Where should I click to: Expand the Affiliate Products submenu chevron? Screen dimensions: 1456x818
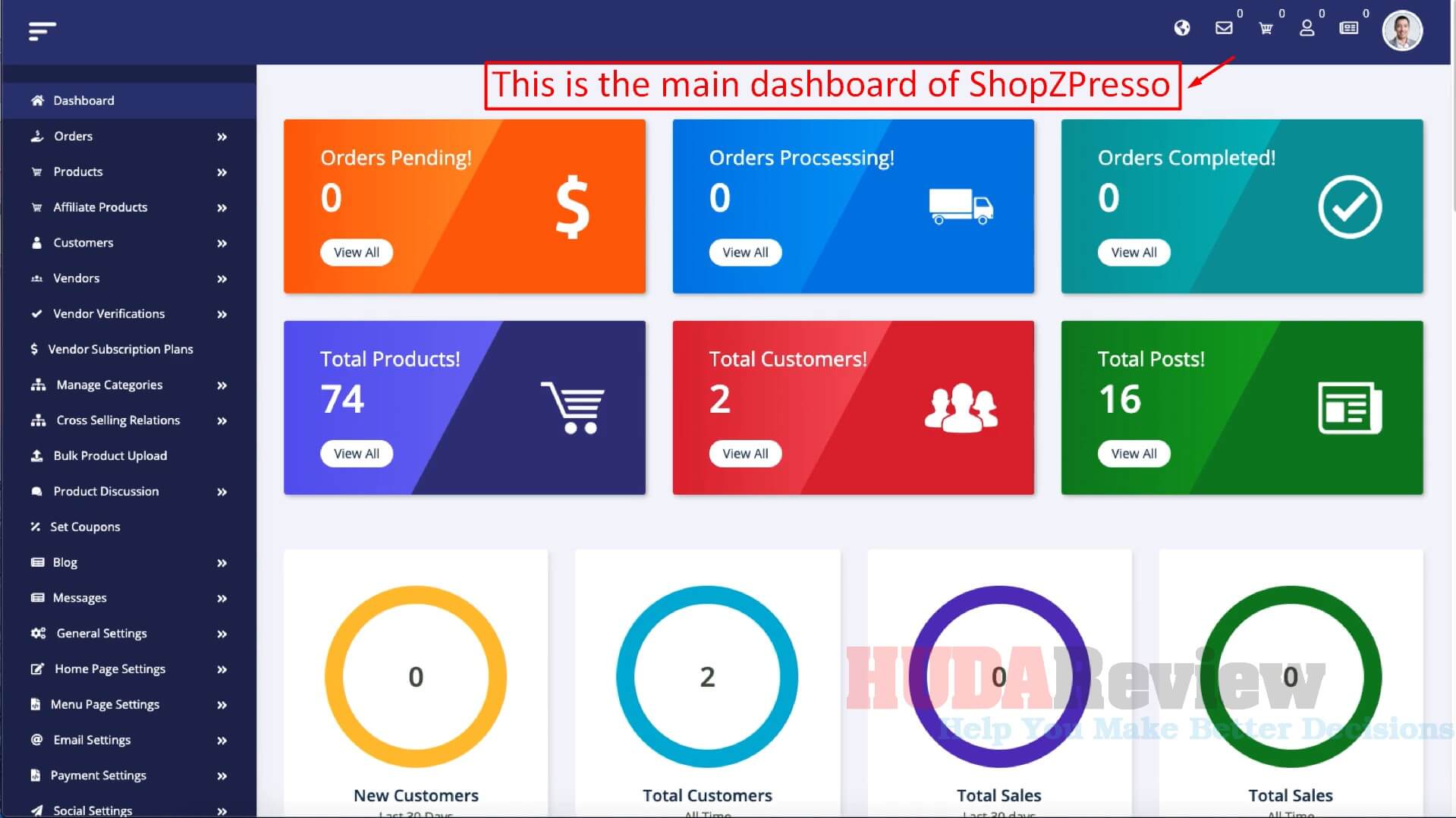(x=222, y=208)
